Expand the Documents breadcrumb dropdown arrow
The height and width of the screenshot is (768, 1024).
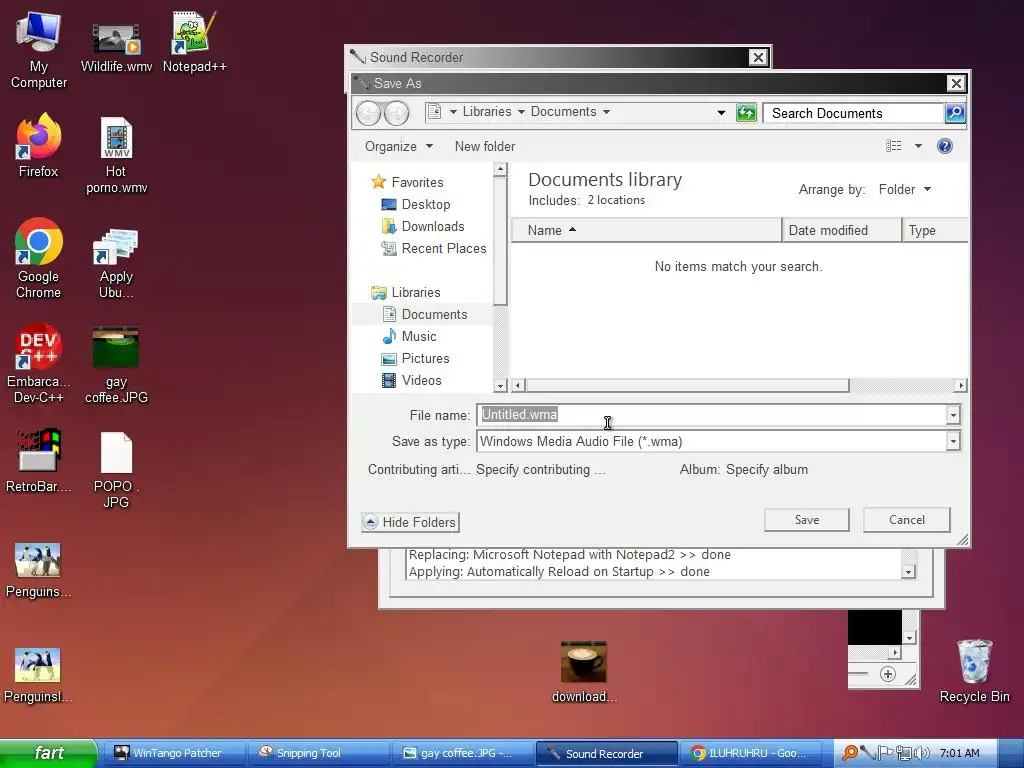[606, 112]
